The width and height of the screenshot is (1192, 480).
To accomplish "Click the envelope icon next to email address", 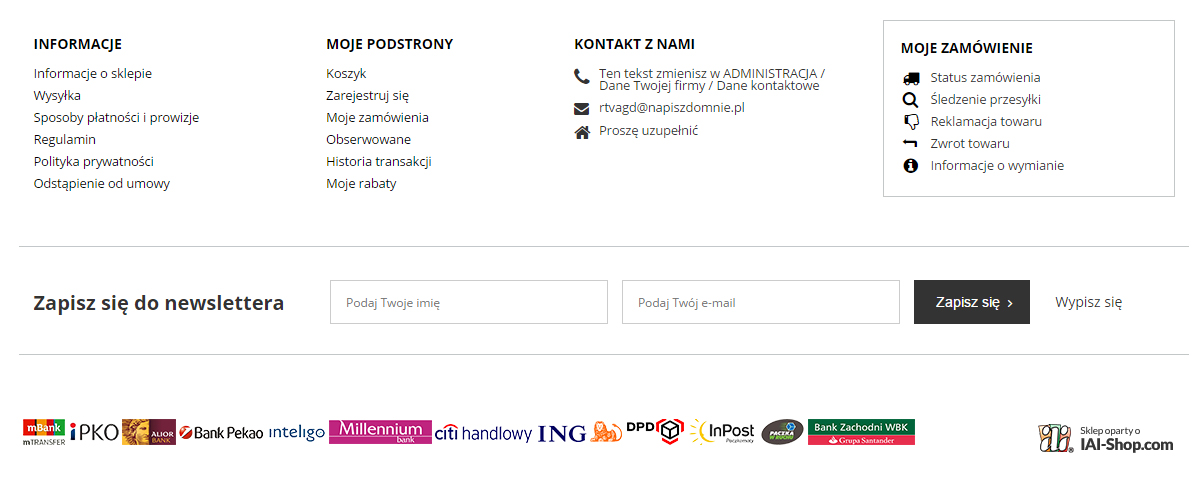I will coord(582,109).
